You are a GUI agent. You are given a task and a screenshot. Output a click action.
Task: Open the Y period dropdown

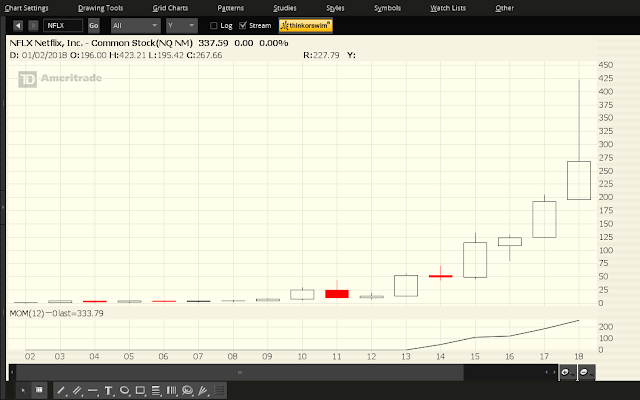(x=182, y=26)
